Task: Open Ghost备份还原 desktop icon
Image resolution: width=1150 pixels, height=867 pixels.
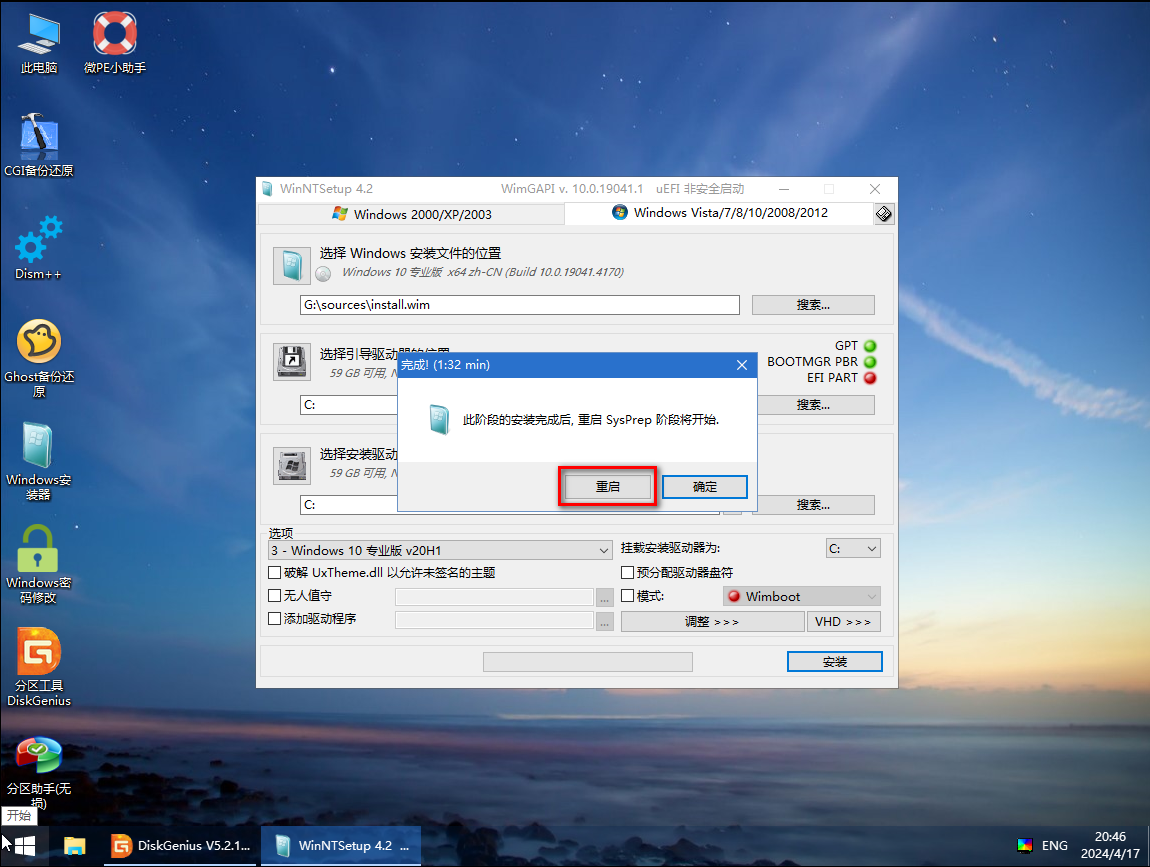Action: click(x=39, y=359)
